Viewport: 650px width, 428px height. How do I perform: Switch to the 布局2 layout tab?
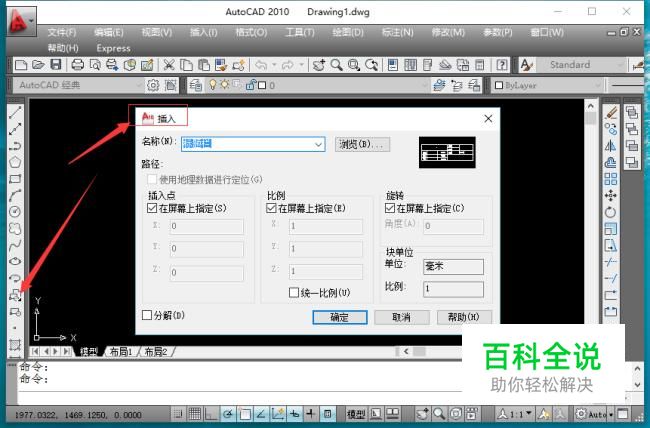point(156,352)
